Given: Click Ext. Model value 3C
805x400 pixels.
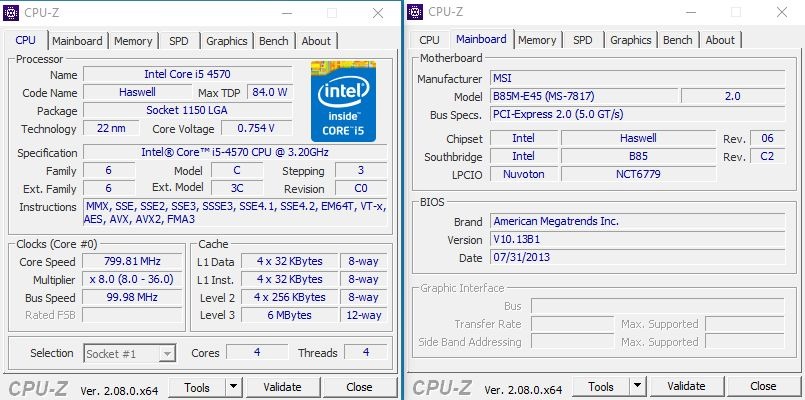Looking at the screenshot, I should (x=237, y=188).
